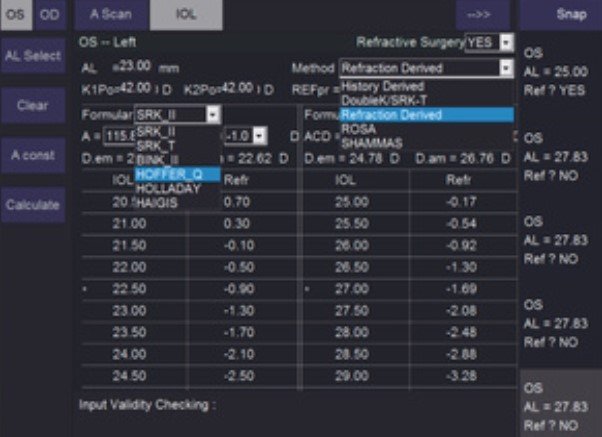Select History Derived method option
The width and height of the screenshot is (602, 437).
[x=381, y=86]
